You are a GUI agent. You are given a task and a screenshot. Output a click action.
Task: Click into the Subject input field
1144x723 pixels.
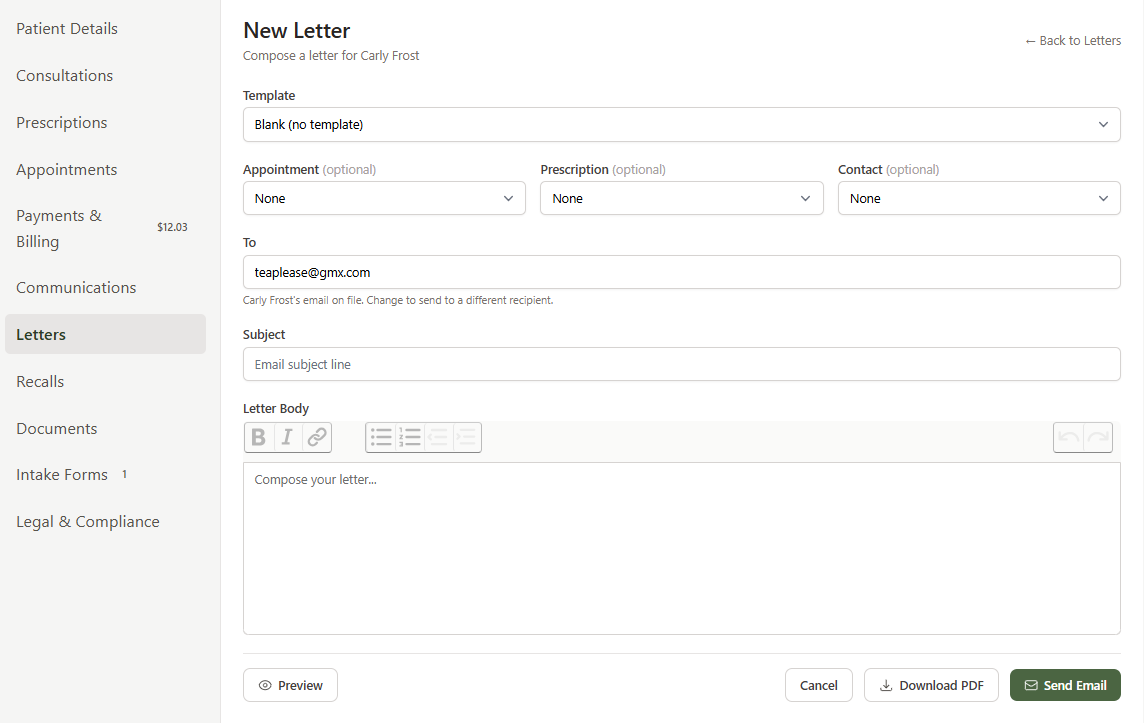[681, 364]
